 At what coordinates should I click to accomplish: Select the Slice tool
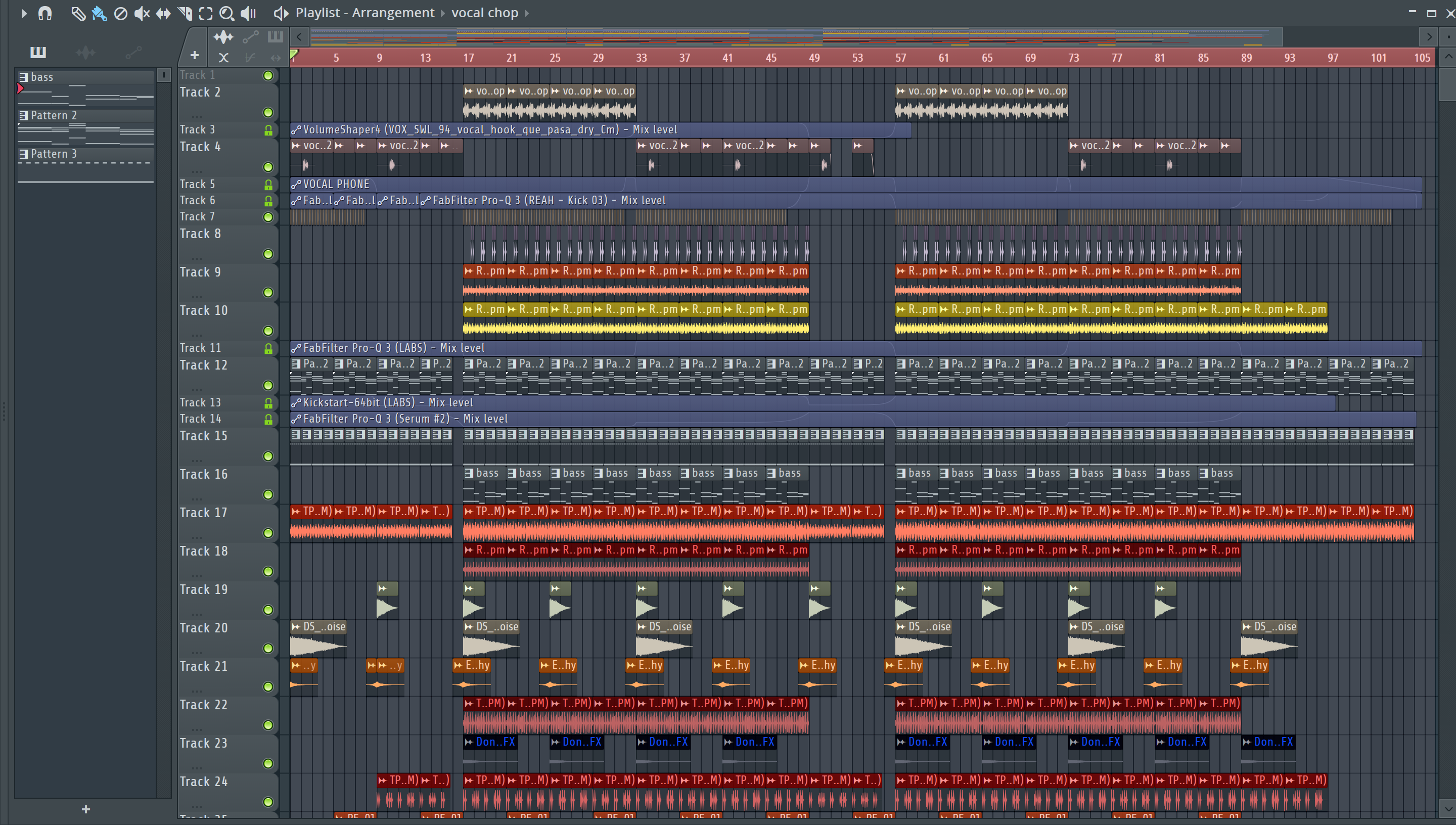point(185,13)
